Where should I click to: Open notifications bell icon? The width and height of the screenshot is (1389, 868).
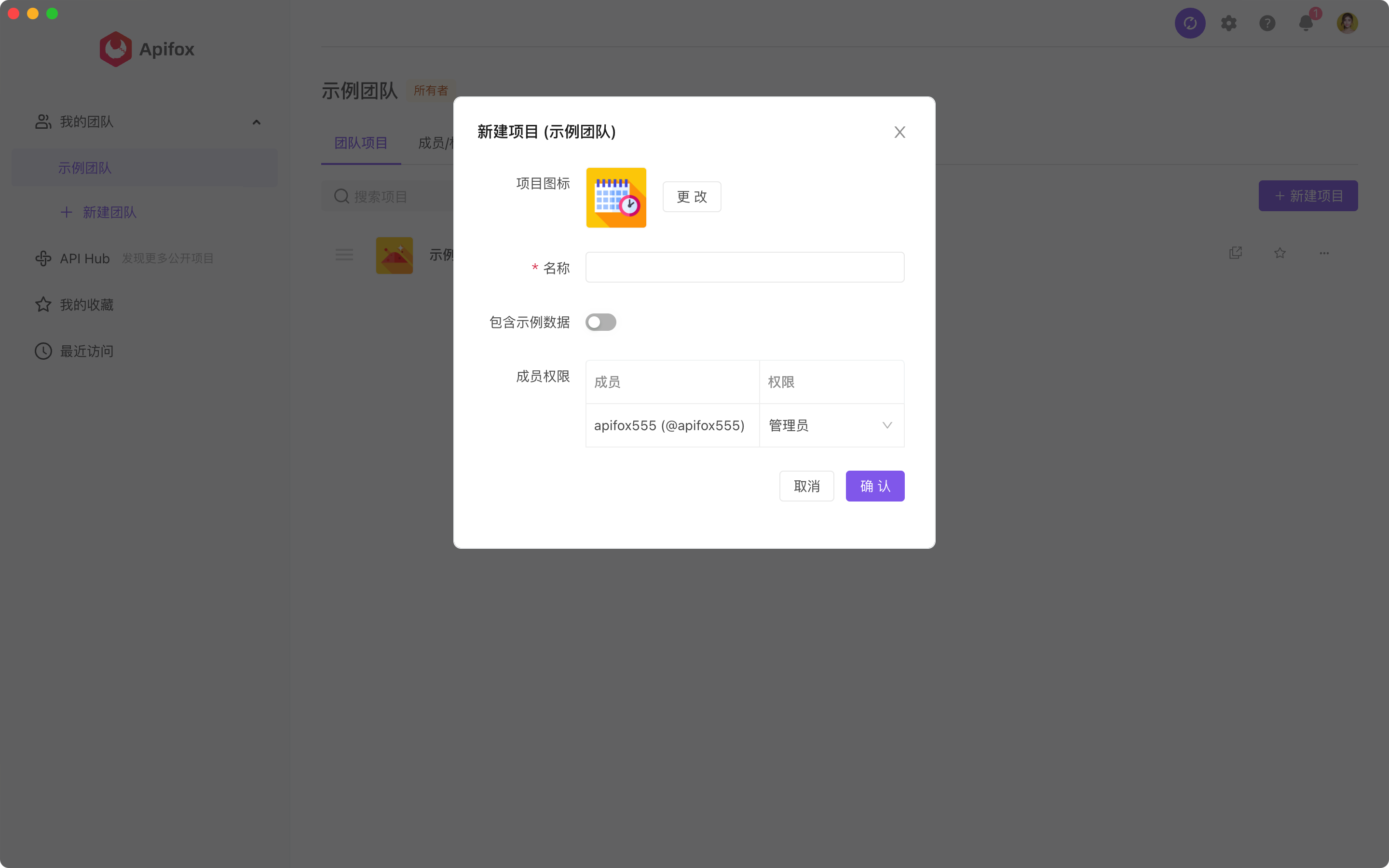(1306, 23)
